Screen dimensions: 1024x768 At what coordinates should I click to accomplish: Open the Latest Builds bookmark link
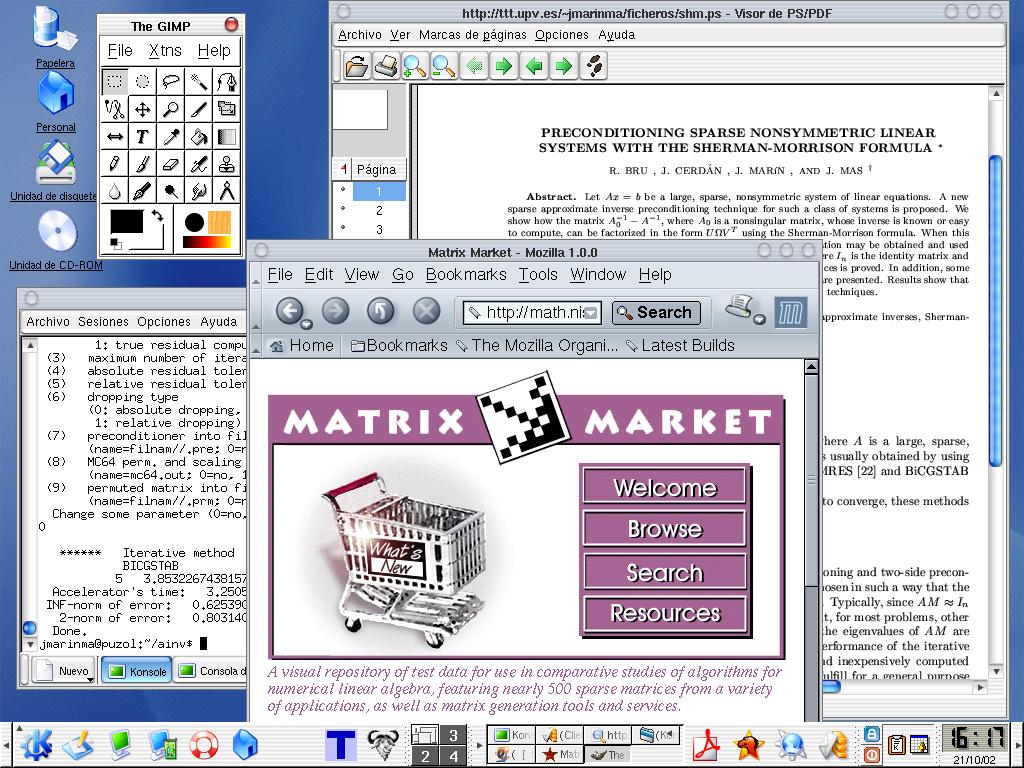[x=680, y=345]
